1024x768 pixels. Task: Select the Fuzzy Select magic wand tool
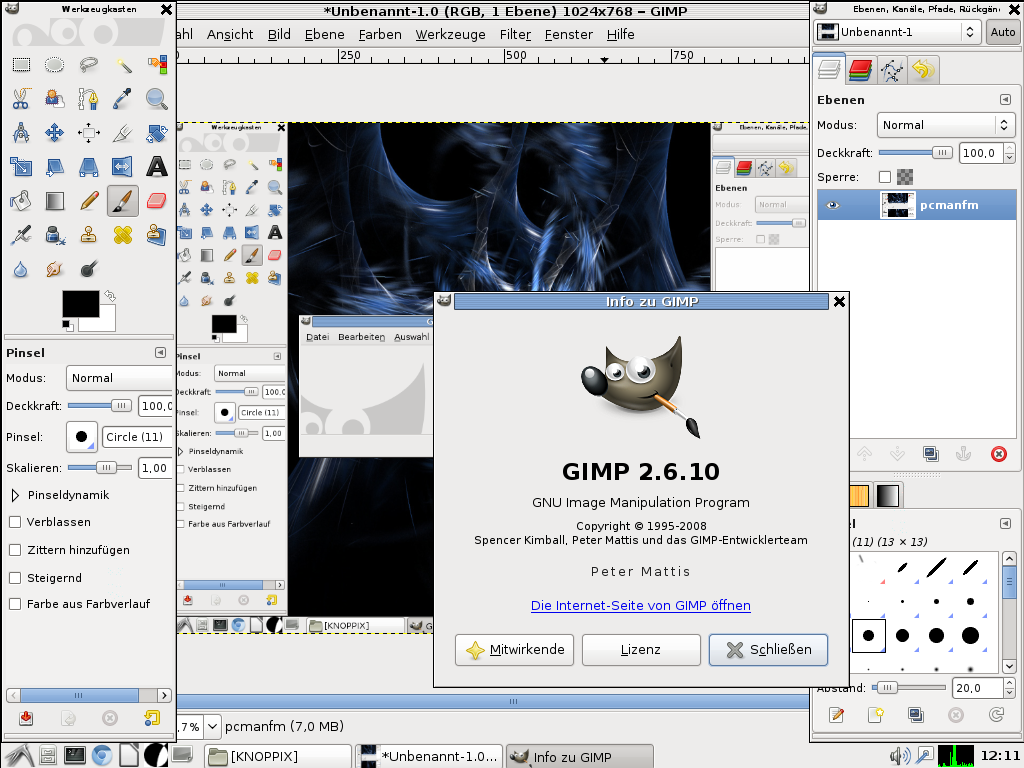point(122,64)
